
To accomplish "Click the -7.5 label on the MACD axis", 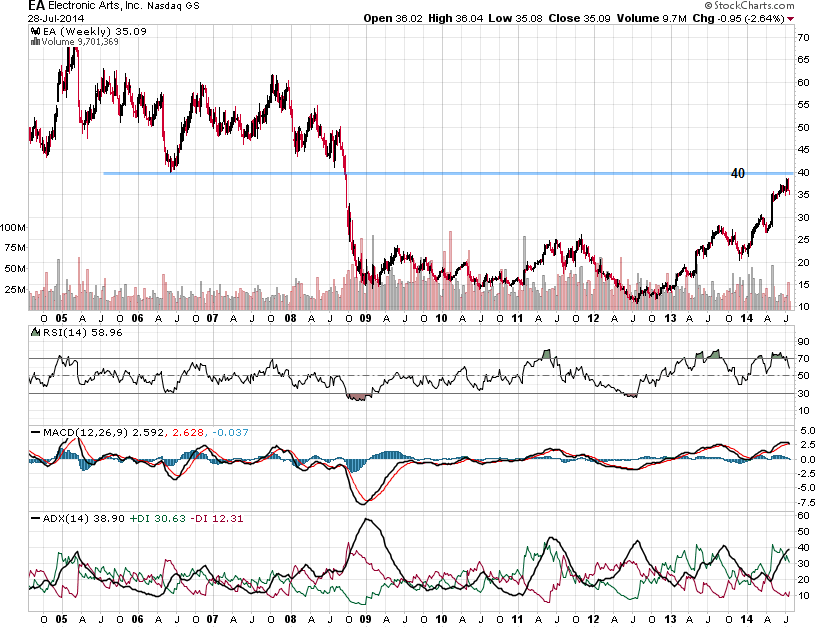I will pos(805,502).
